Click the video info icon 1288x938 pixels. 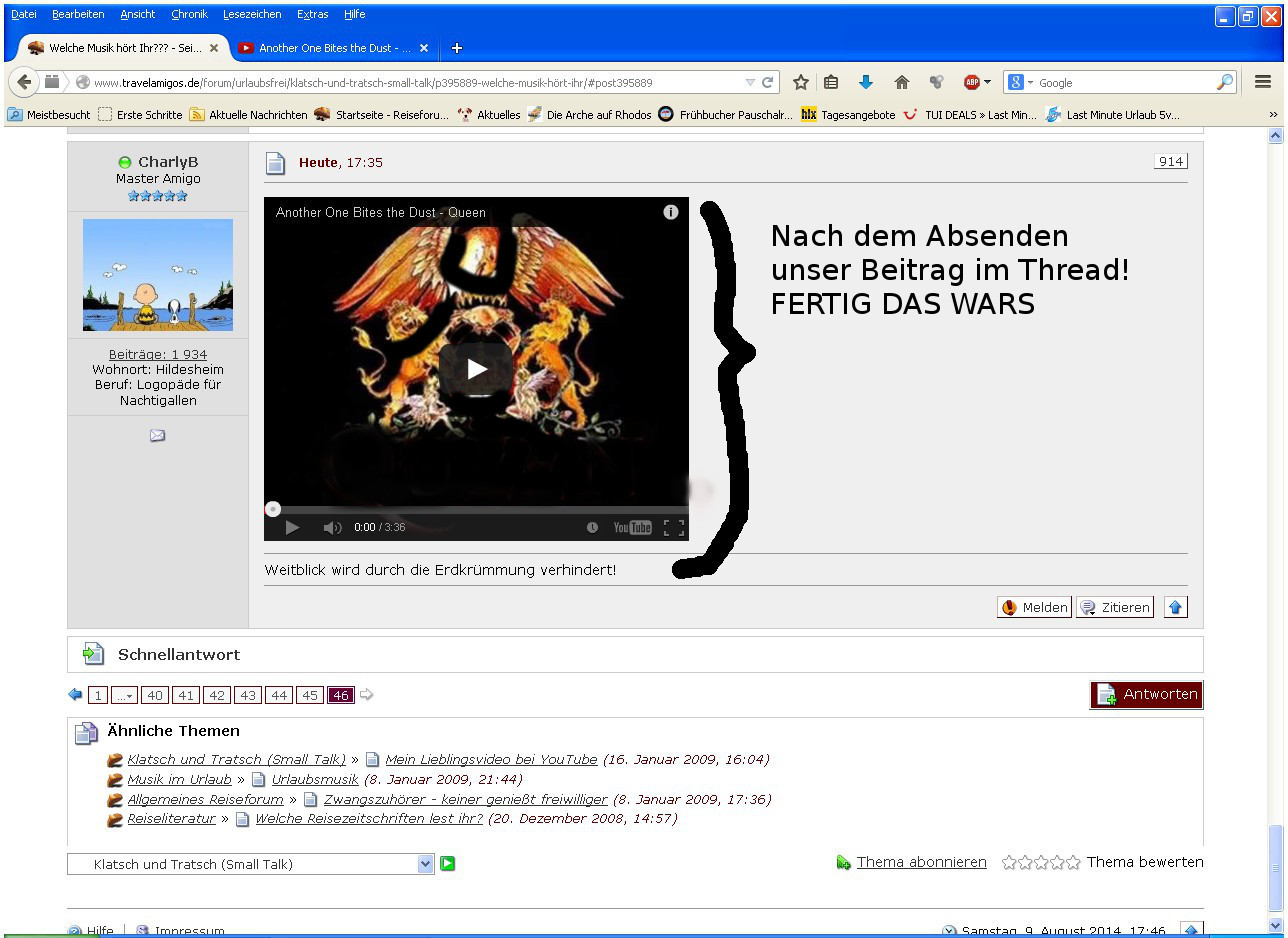(671, 212)
